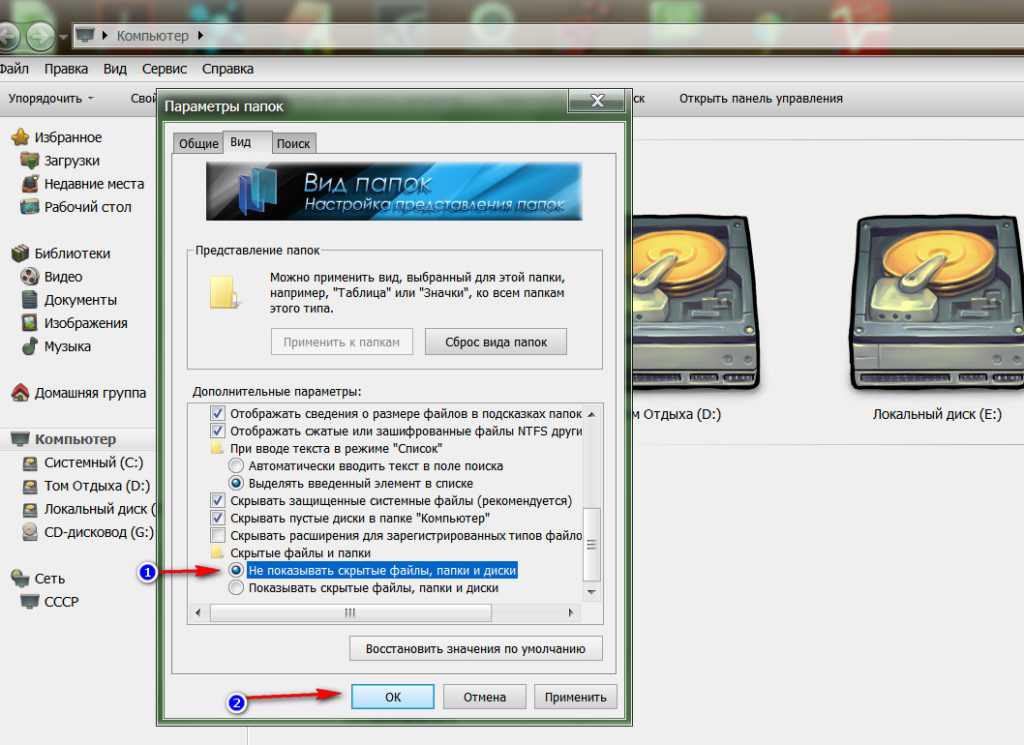
Task: Click the address bar arrow after Компьютер
Action: (200, 36)
